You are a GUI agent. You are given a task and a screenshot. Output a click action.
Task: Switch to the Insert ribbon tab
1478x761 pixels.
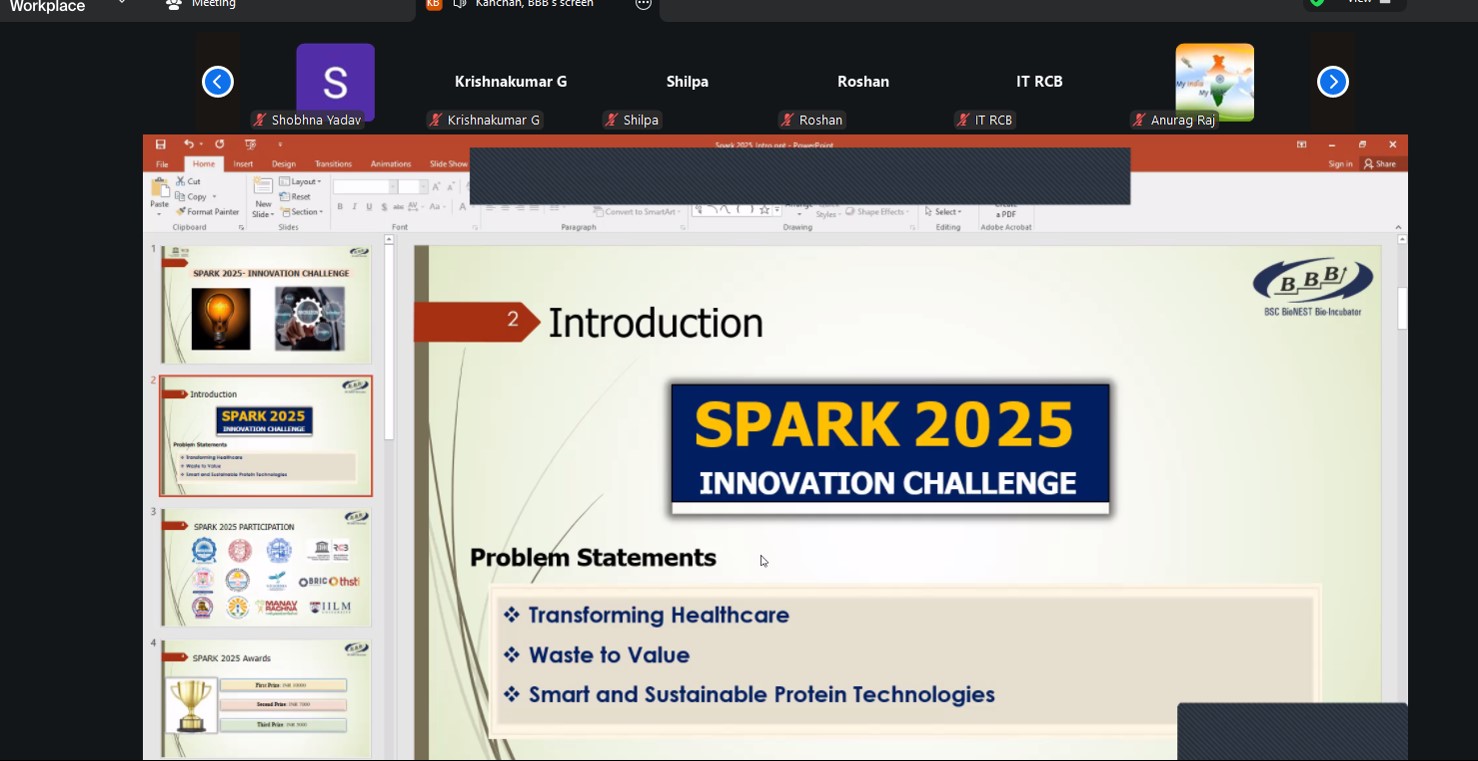243,164
